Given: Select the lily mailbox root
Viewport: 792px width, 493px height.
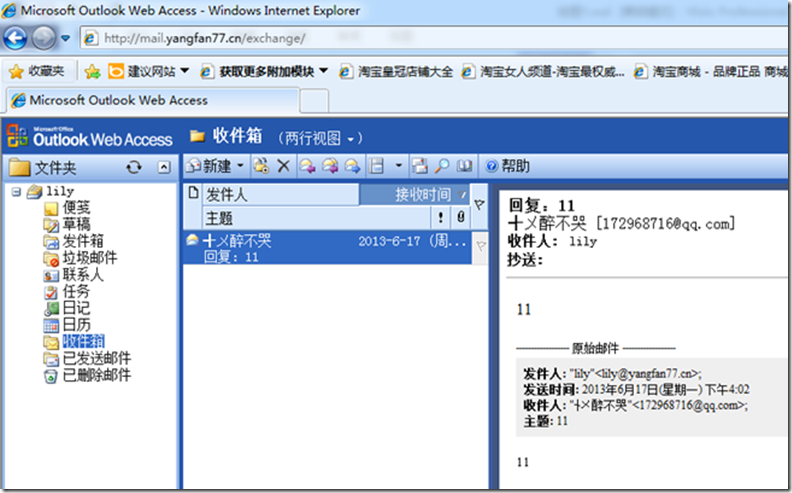Looking at the screenshot, I should click(x=60, y=191).
